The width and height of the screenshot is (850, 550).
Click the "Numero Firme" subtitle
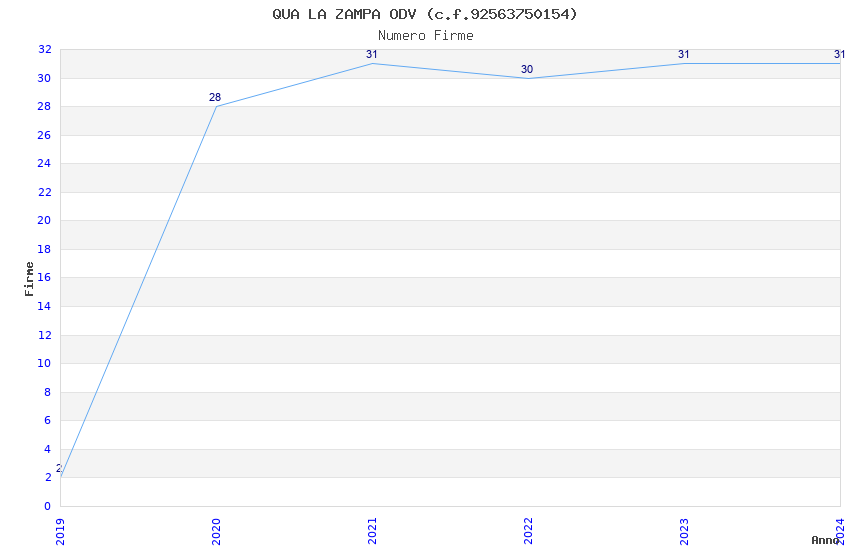pos(426,36)
